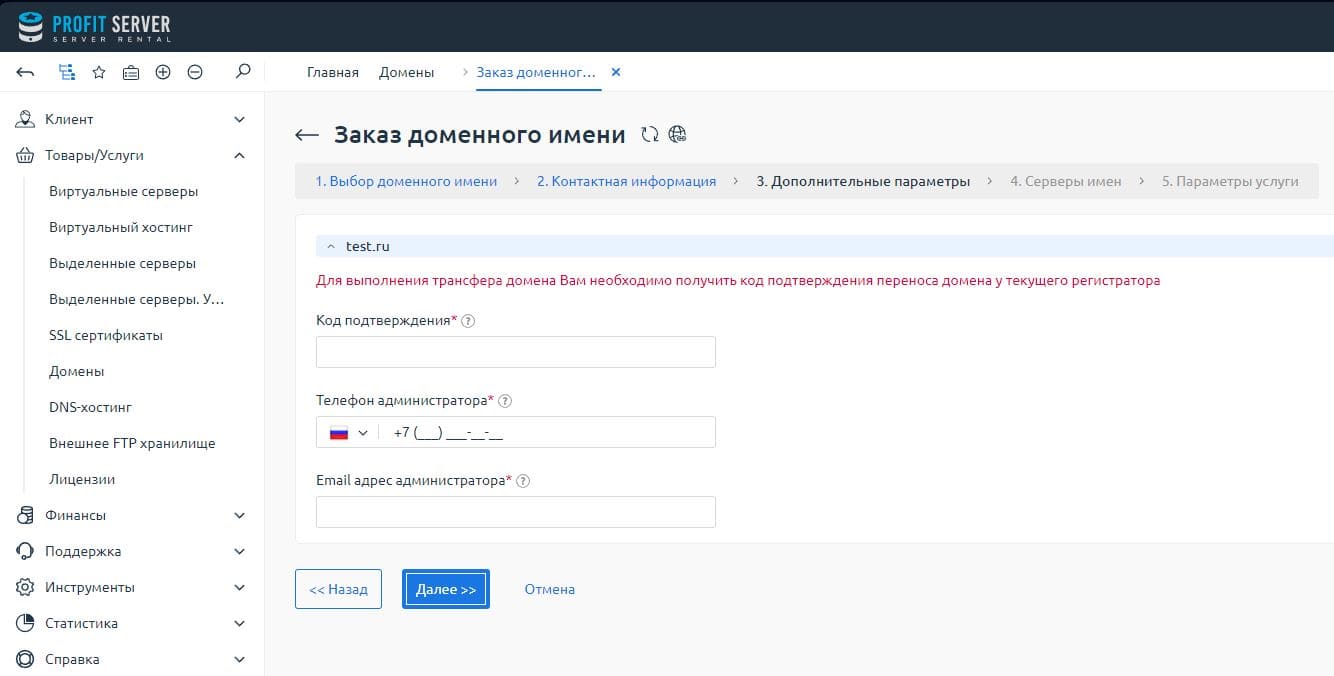Focus the Код подтверждения input field
This screenshot has height=676, width=1334.
[516, 352]
